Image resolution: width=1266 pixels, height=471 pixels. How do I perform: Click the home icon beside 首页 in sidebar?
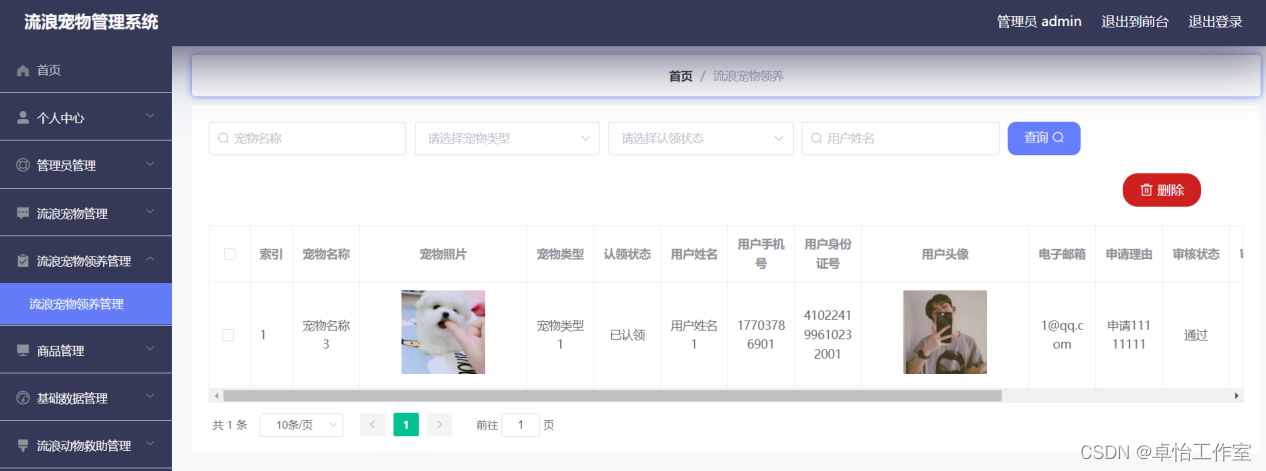(23, 71)
